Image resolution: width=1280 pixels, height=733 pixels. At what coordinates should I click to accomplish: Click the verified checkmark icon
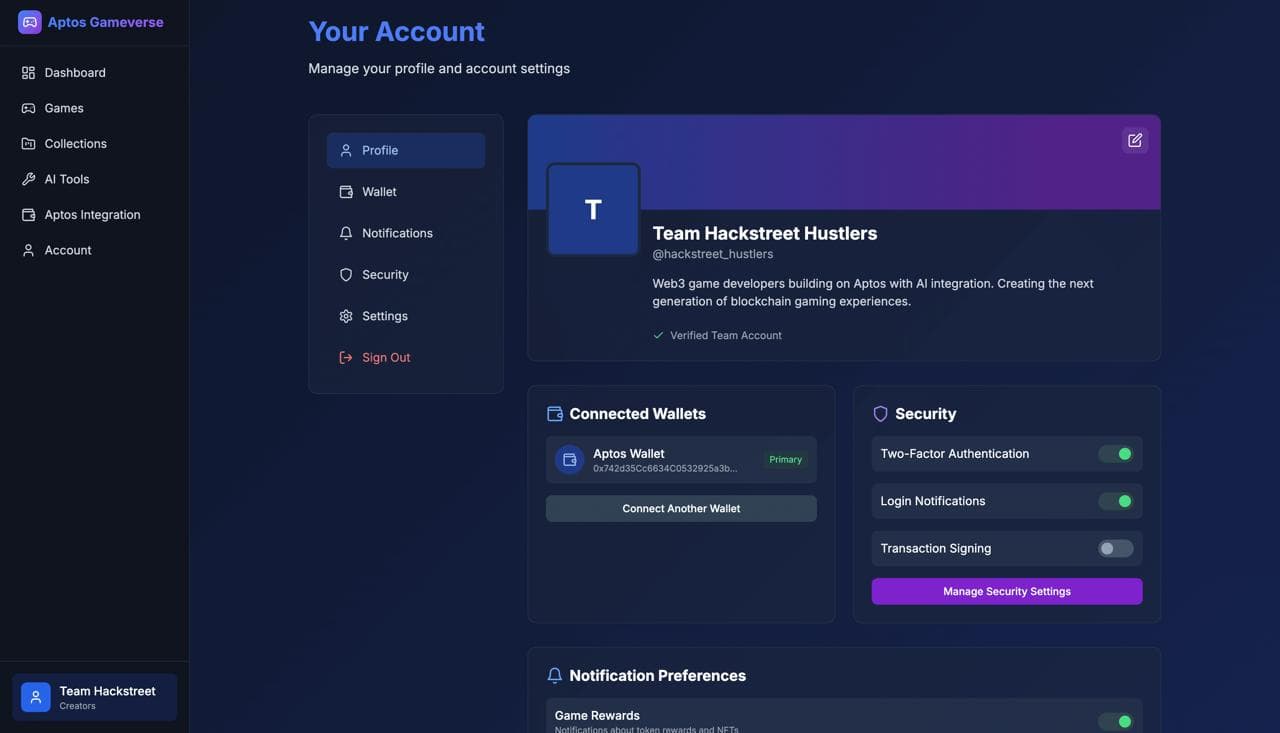click(658, 336)
